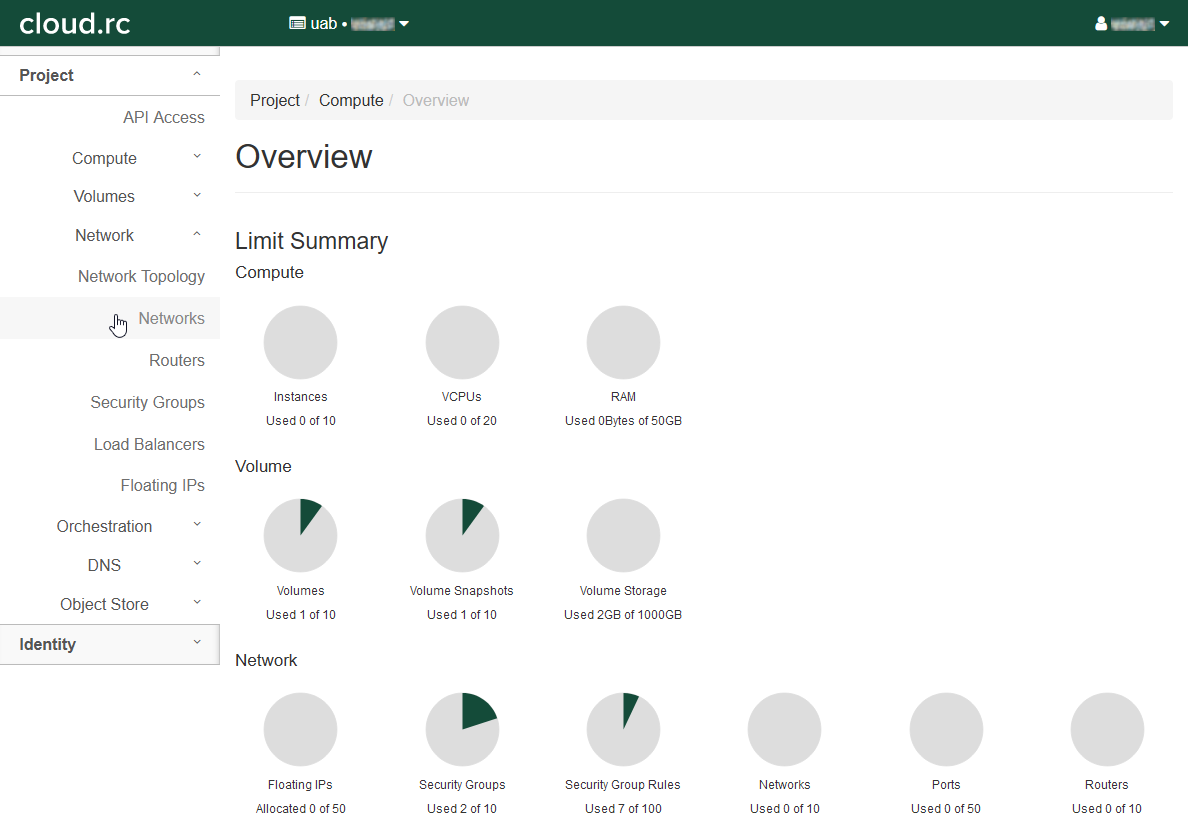This screenshot has width=1188, height=826.
Task: Go to Routers page
Action: click(176, 361)
